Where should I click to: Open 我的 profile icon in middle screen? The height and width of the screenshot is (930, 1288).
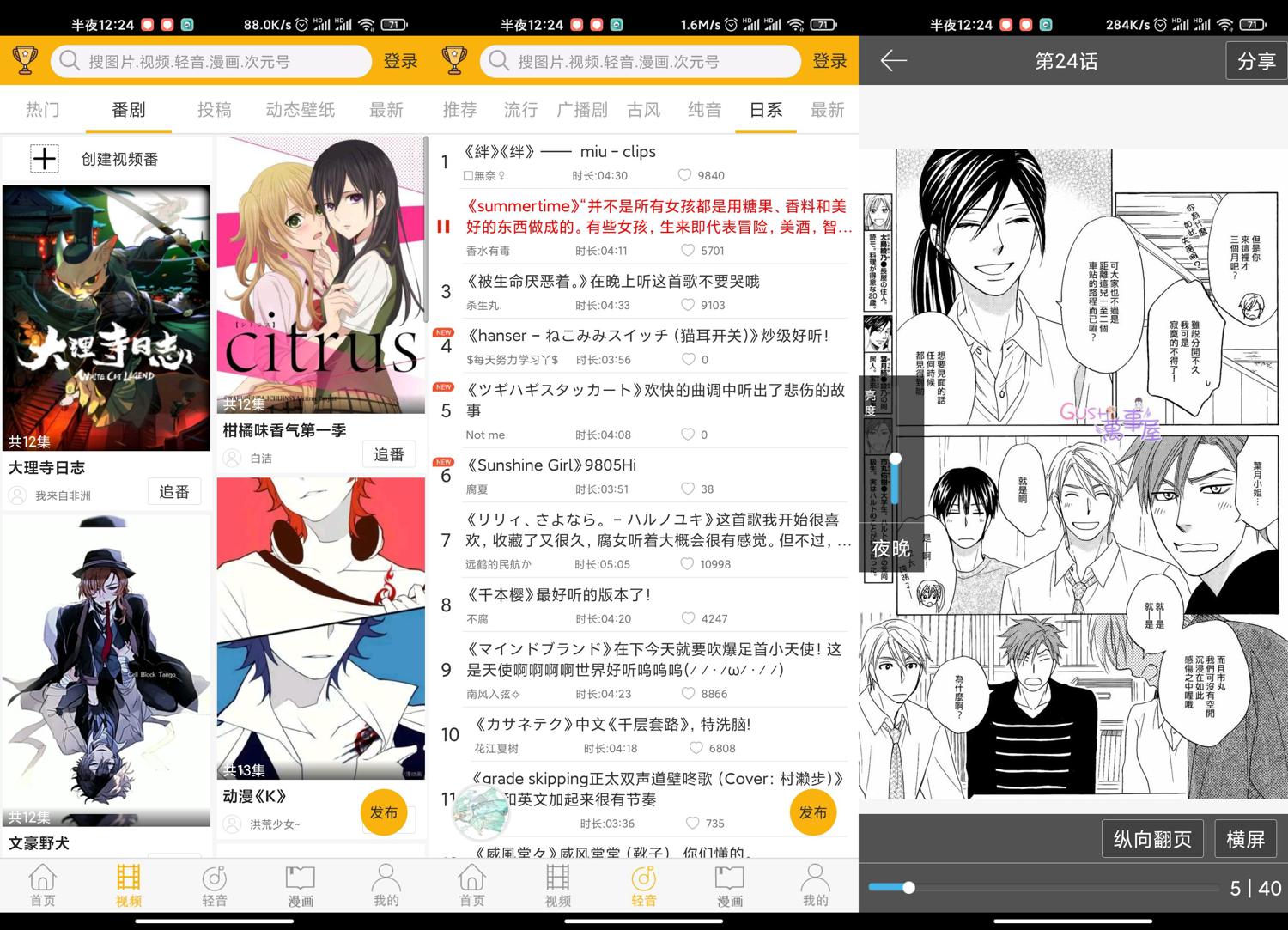point(815,885)
